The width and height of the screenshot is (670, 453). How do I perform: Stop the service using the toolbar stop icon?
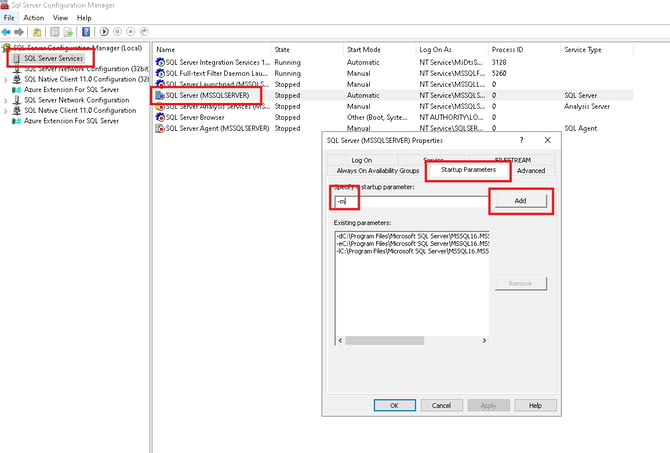pos(131,32)
